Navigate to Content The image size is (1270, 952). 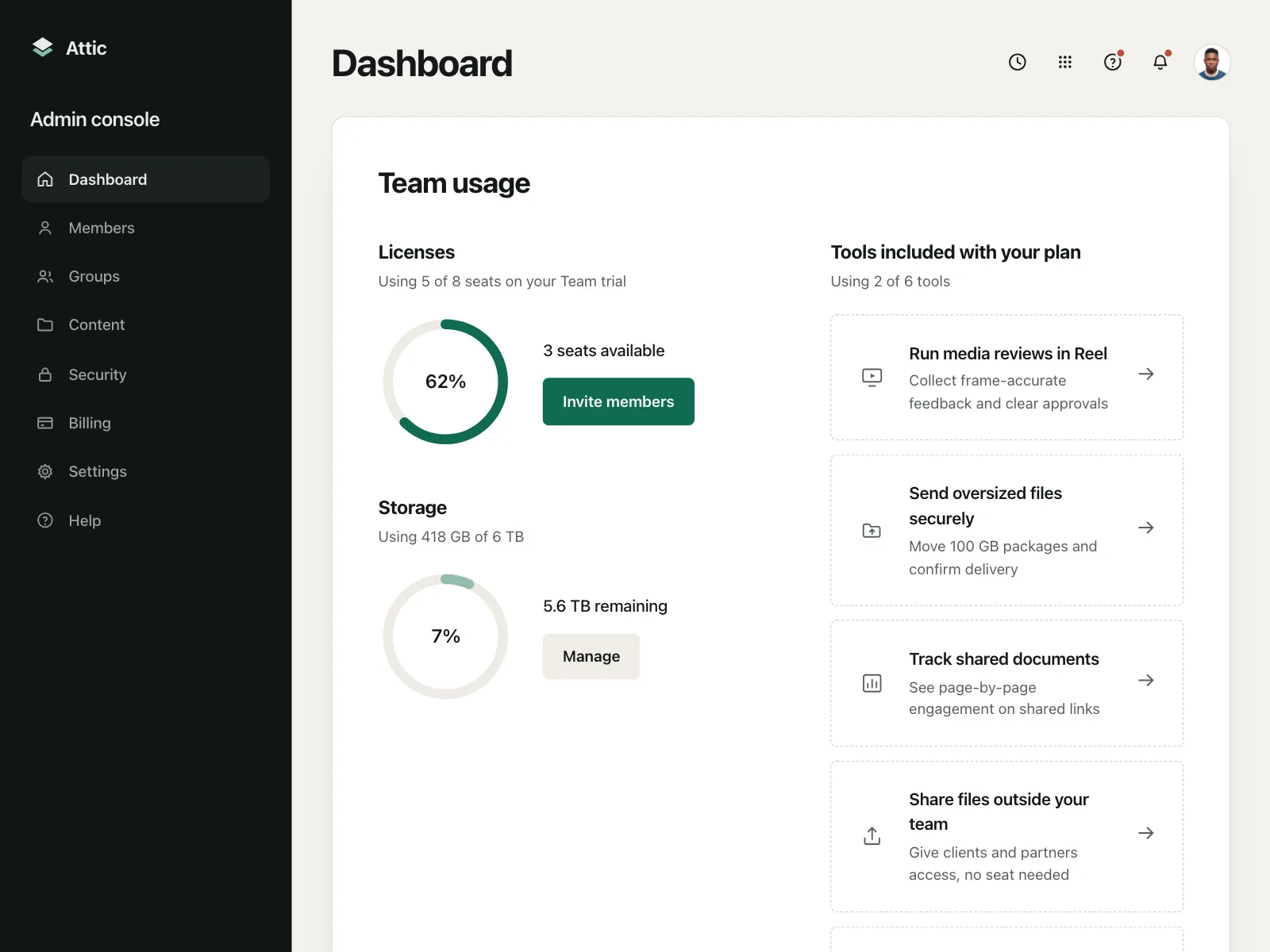pos(146,324)
